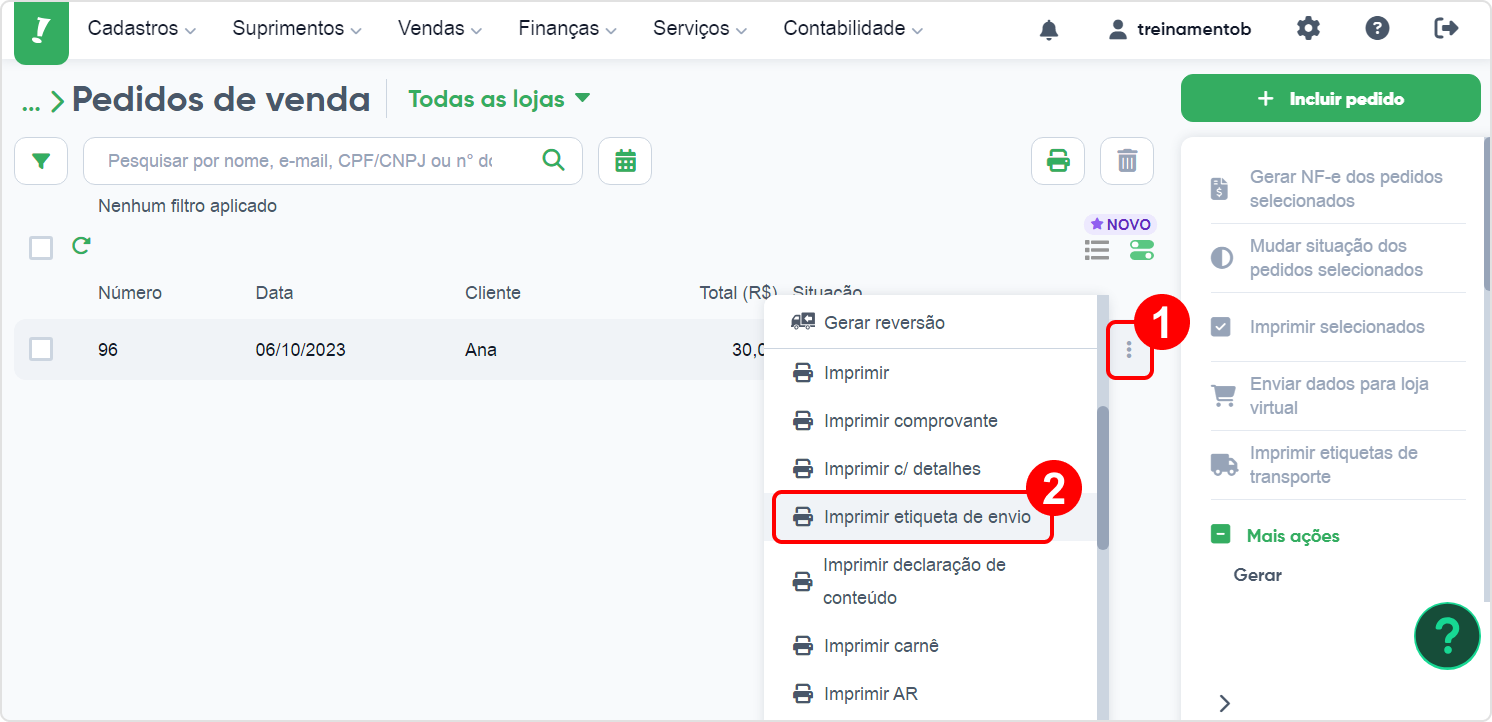Open the Serviços menu dropdown

(x=700, y=29)
